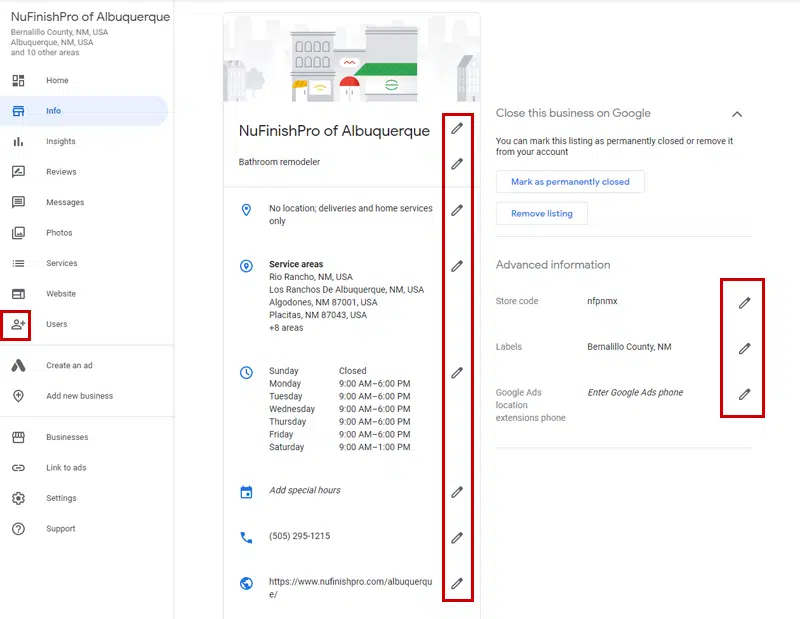The height and width of the screenshot is (619, 800).
Task: Click the globe icon beside website
Action: 246,583
